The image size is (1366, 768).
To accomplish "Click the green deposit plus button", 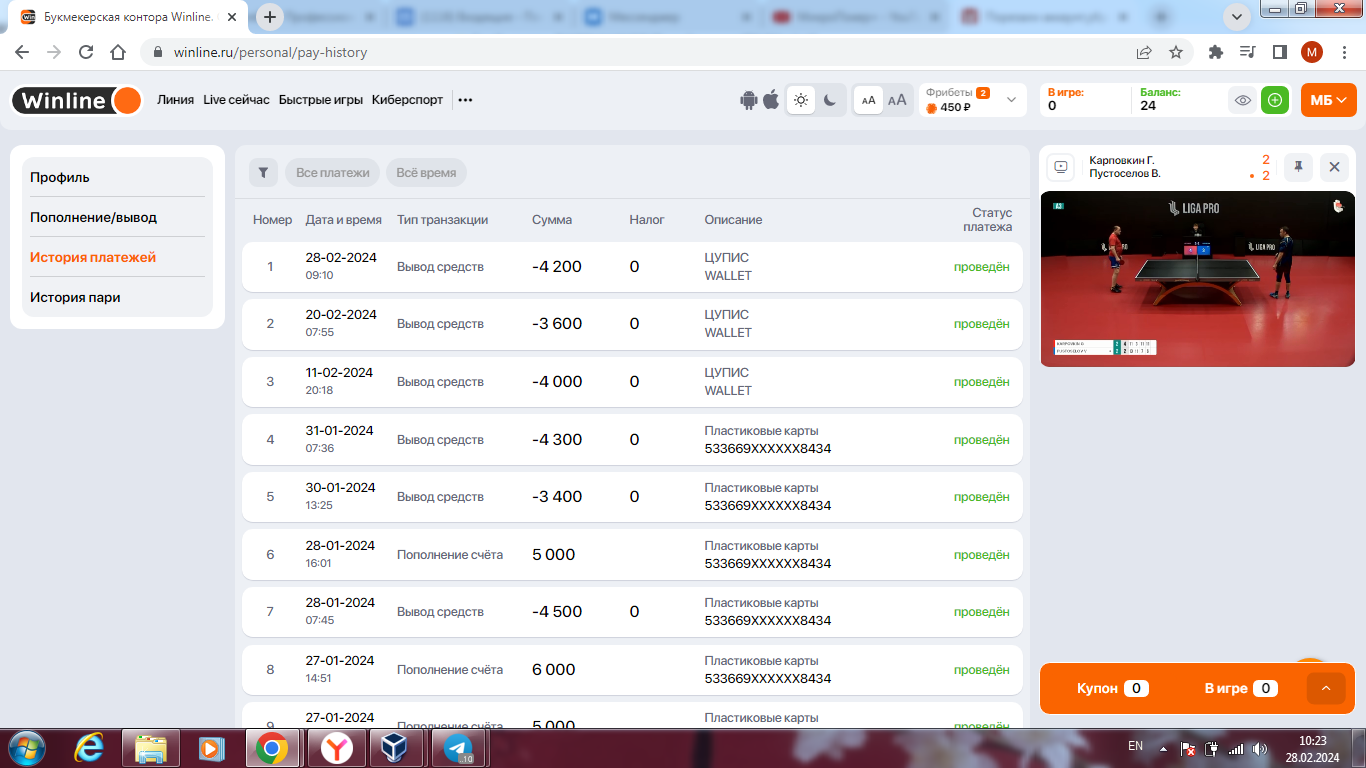I will (x=1274, y=100).
